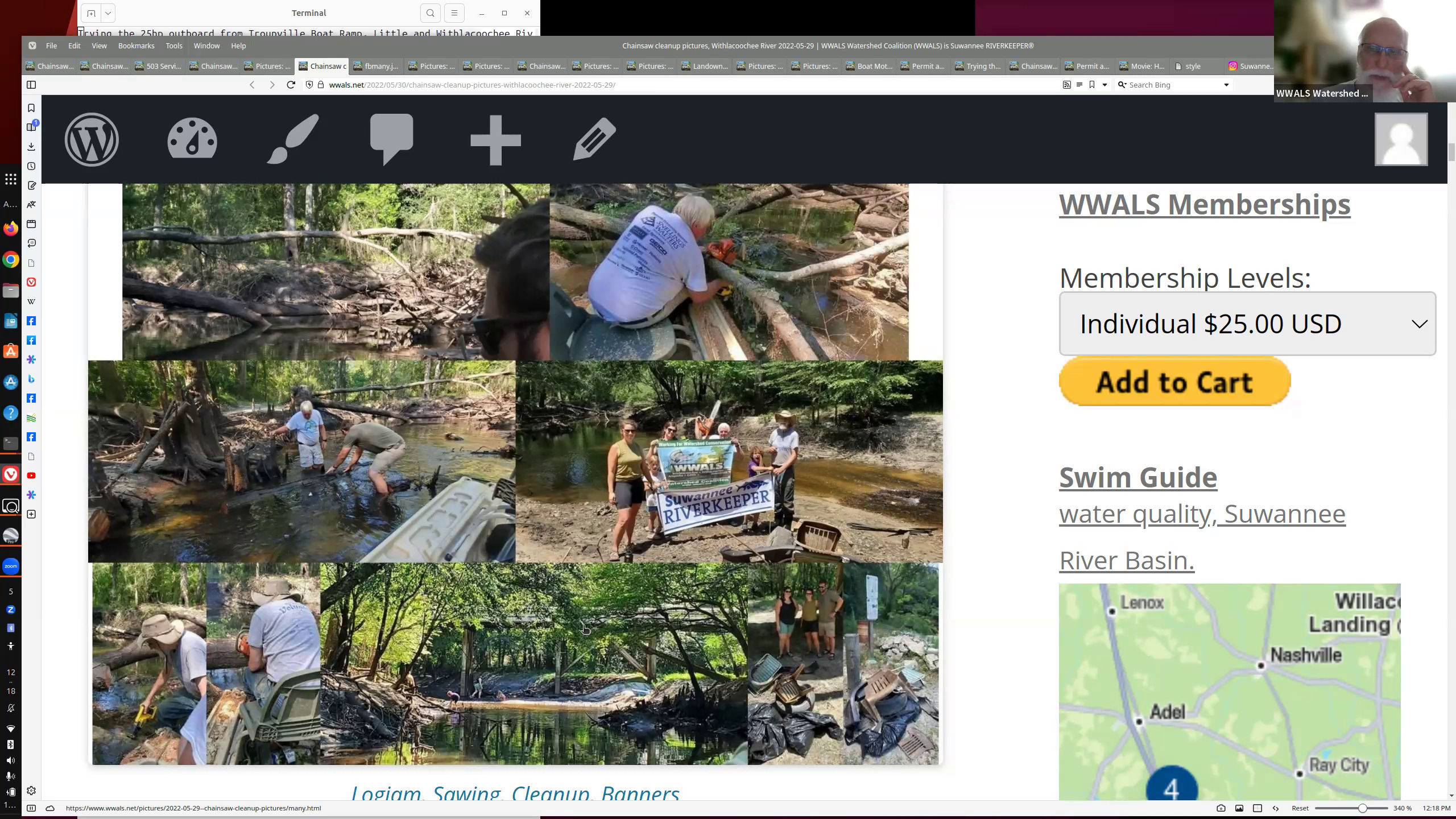Expand the Search Bing history dropdown
Viewport: 1456px width, 819px height.
(1226, 85)
